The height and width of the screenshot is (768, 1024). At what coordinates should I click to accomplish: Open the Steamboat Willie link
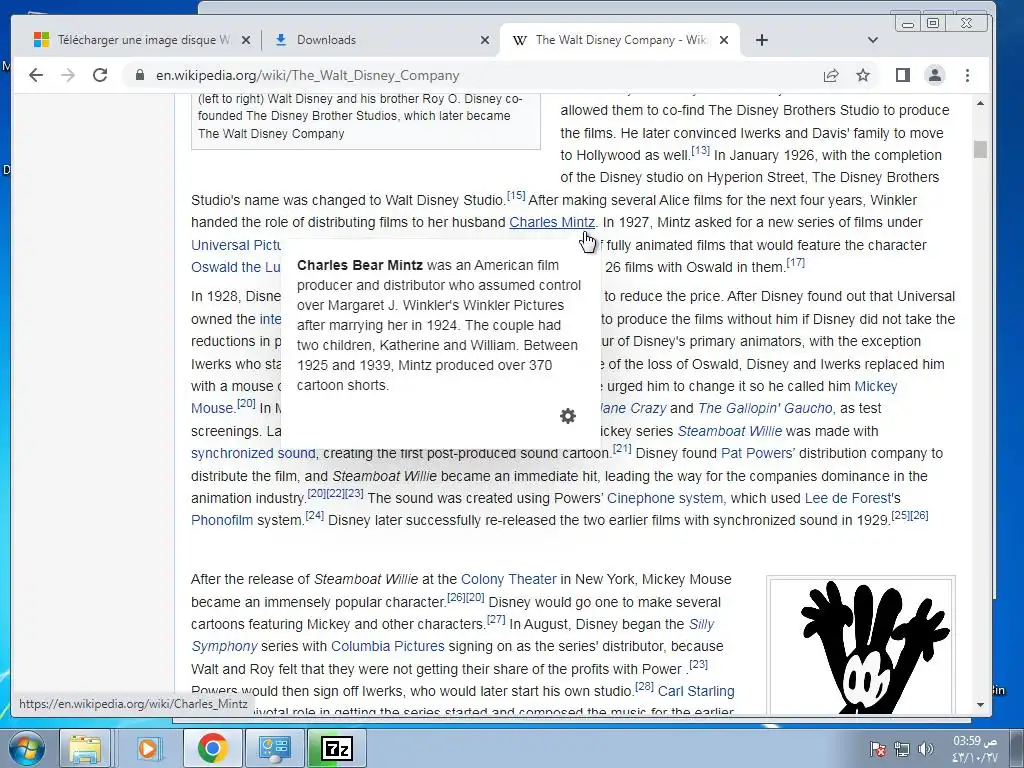coord(729,431)
